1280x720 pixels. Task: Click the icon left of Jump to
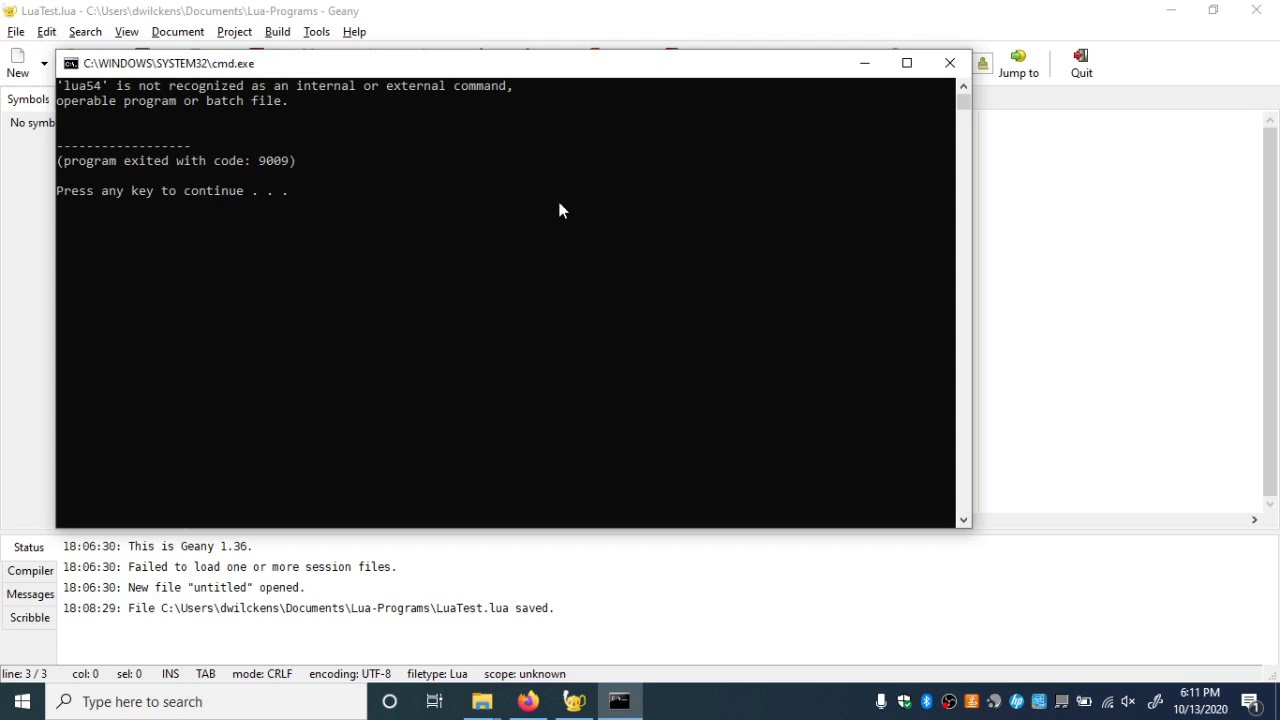(x=982, y=64)
